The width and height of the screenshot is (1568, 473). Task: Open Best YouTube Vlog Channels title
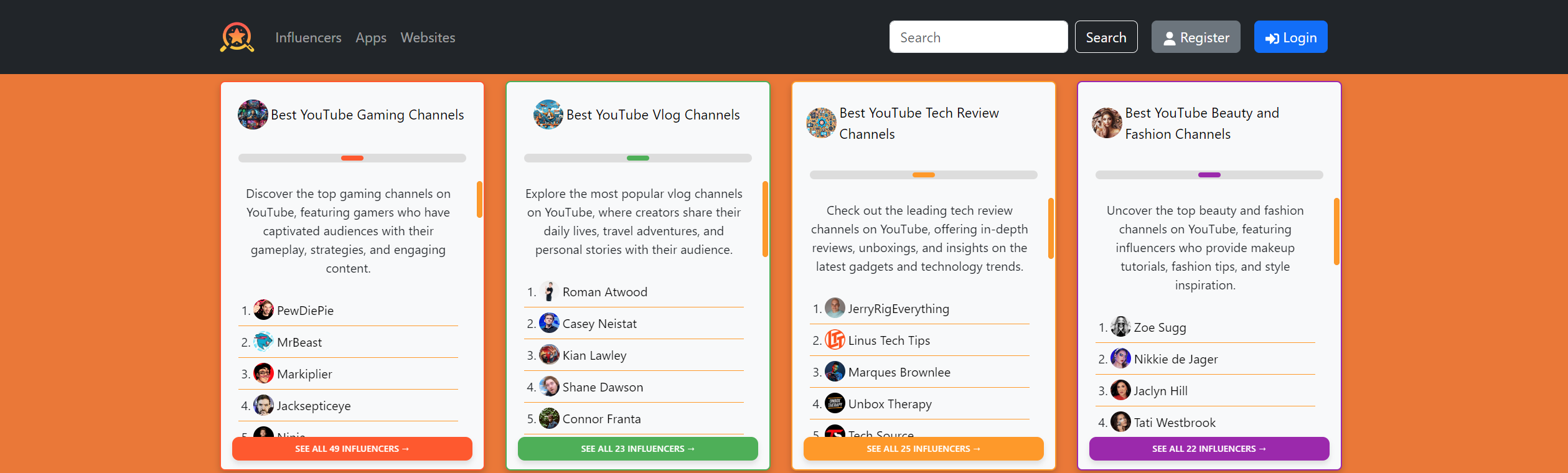pos(653,115)
